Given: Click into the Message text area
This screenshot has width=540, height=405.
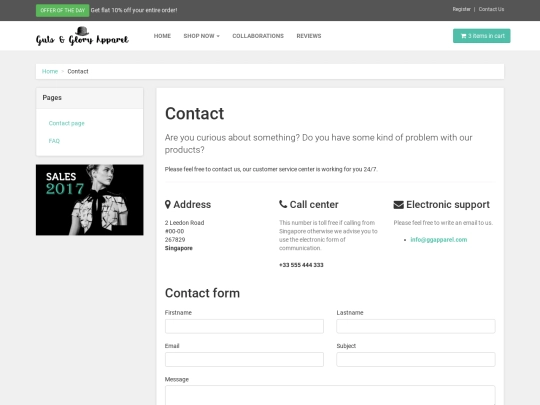Looking at the screenshot, I should pos(330,395).
